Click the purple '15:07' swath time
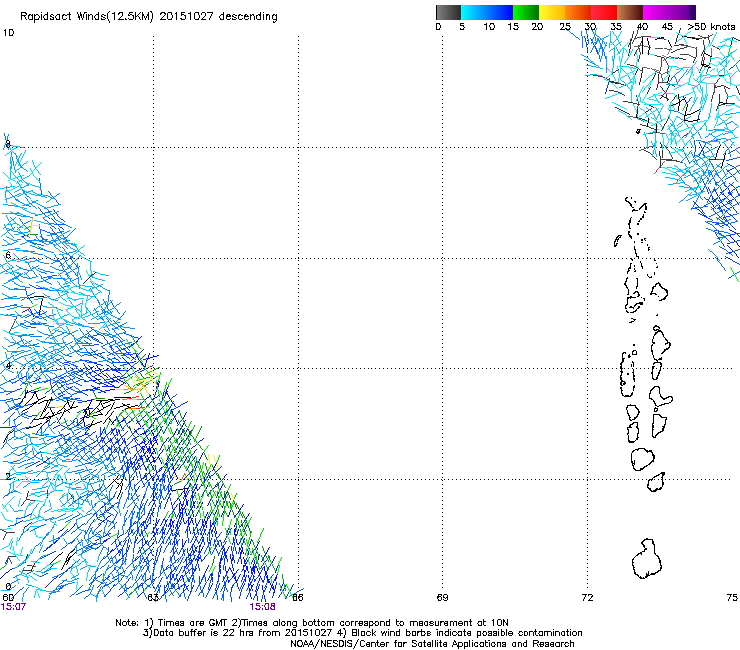The width and height of the screenshot is (740, 650). point(13,607)
